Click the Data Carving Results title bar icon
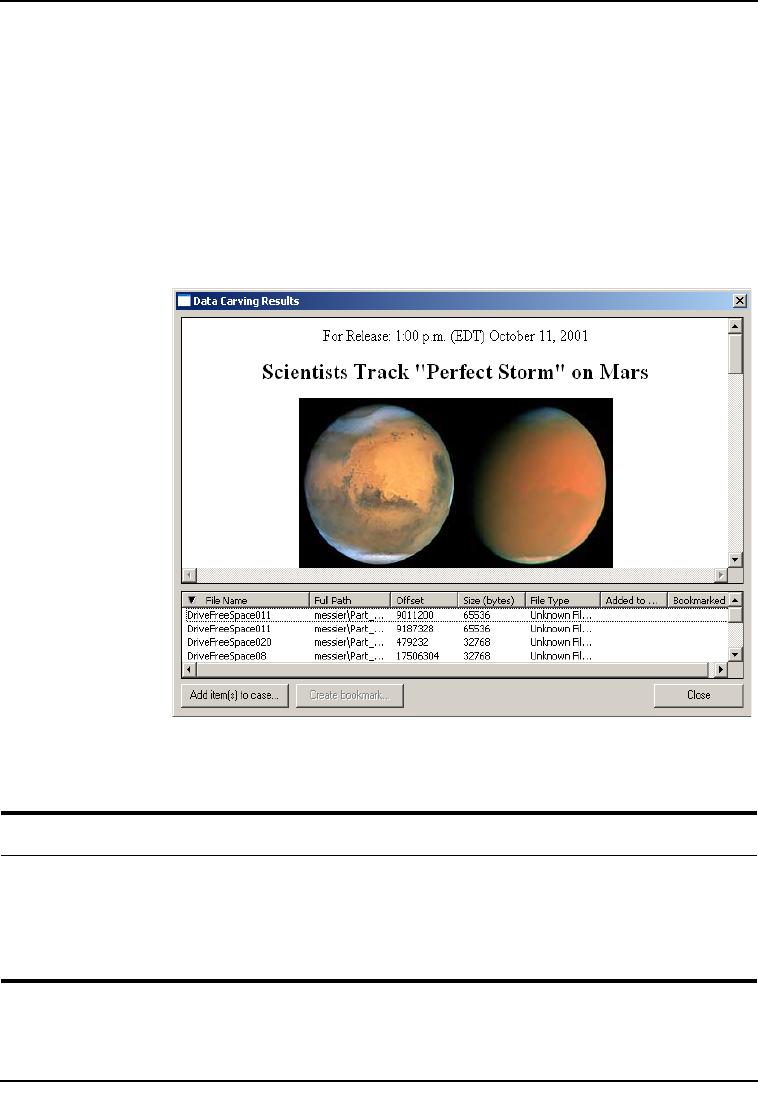Screen dimensions: 758x1117 click(184, 301)
